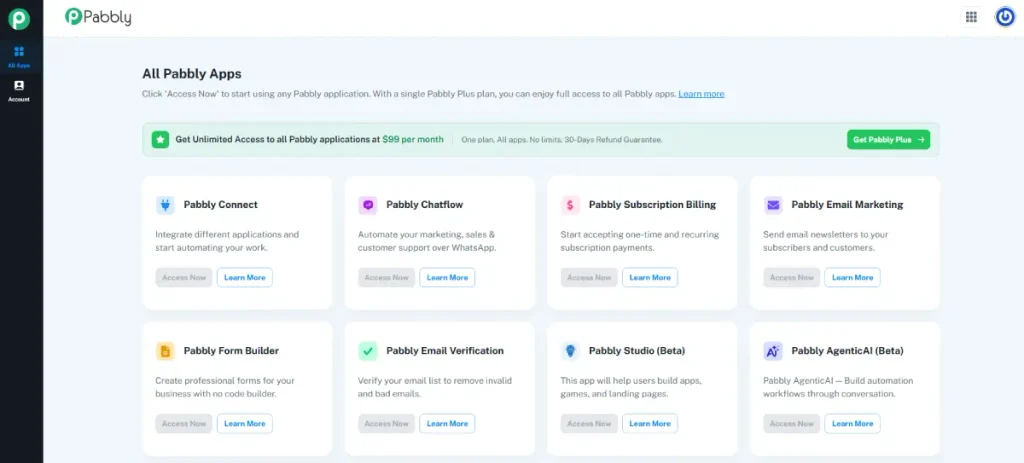Click the green star icon in the banner

tap(161, 139)
